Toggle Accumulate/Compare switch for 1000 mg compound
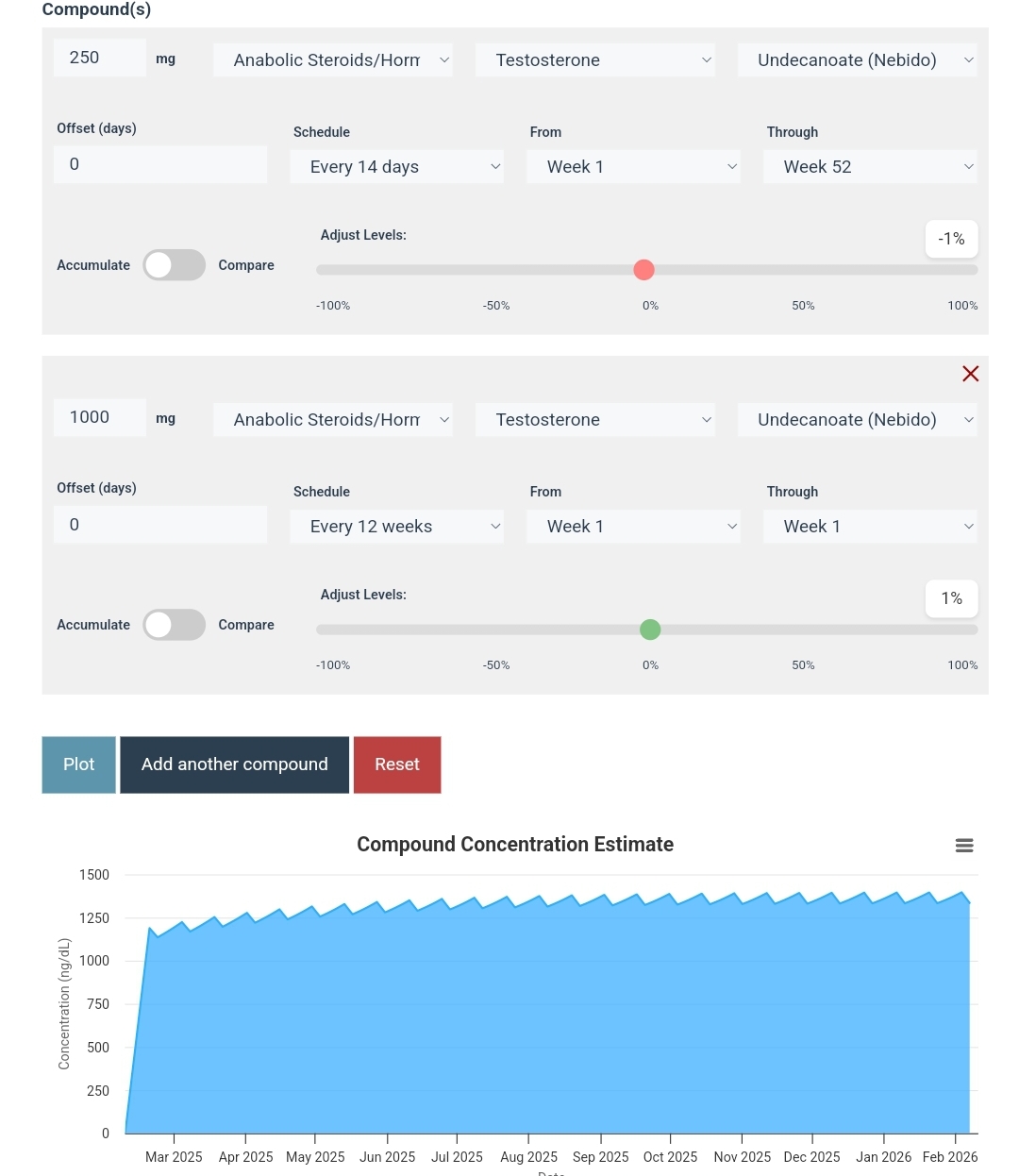The width and height of the screenshot is (1019, 1176). pyautogui.click(x=174, y=625)
